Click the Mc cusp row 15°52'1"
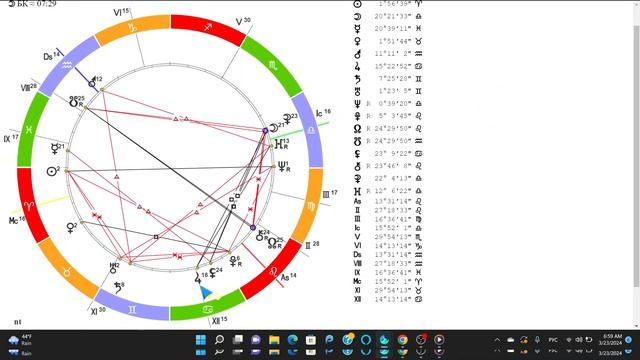Viewport: 640px width, 360px height. coord(388,281)
